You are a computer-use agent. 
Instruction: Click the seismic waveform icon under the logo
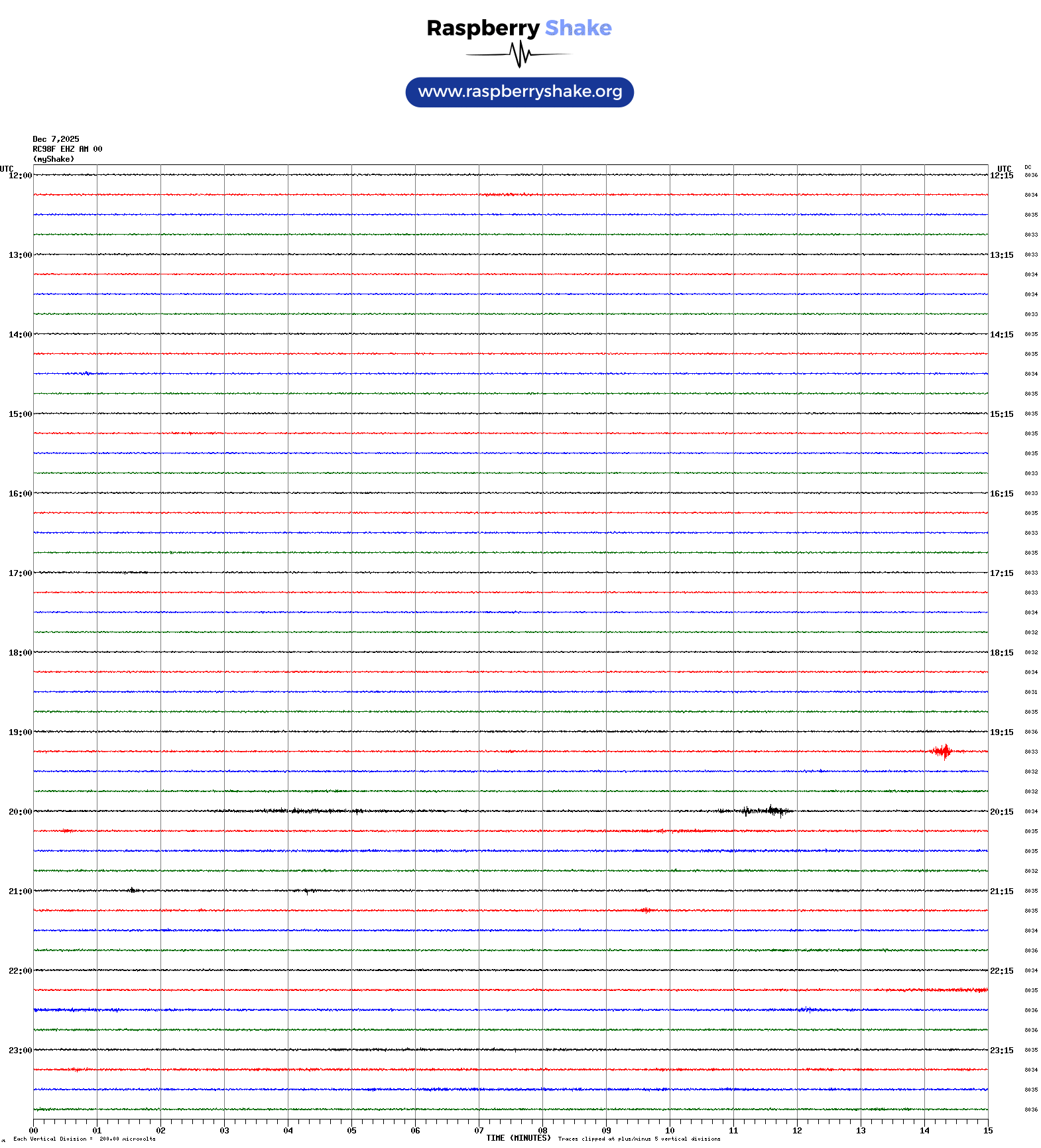click(519, 54)
